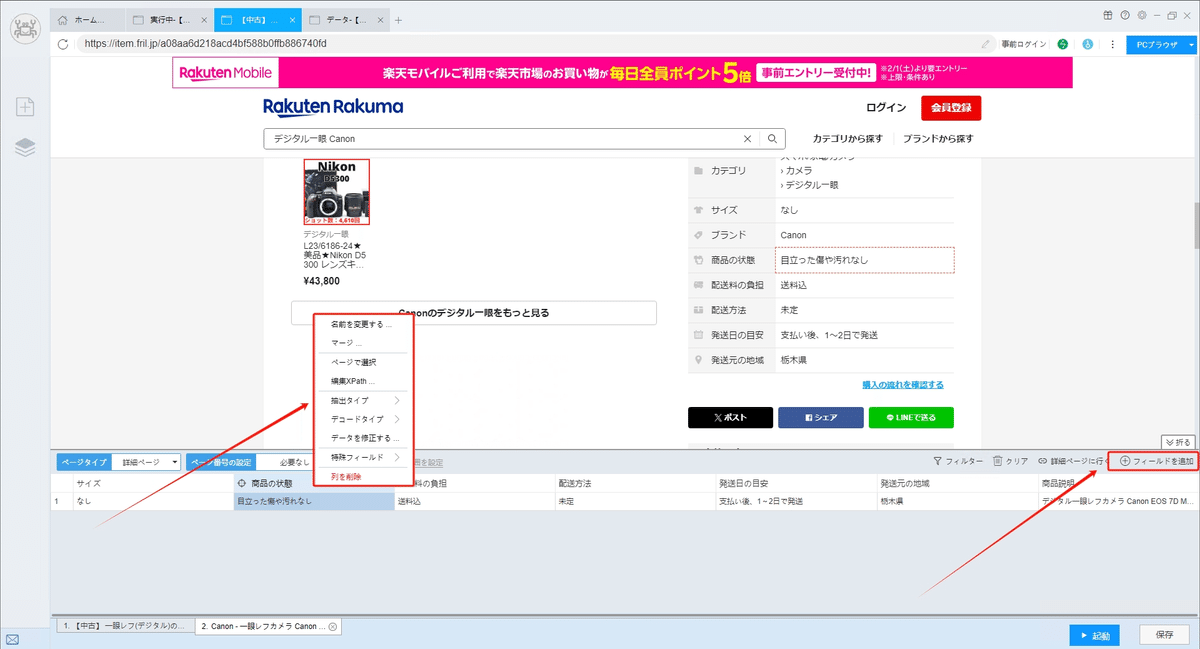Open the three-dot more options menu
The height and width of the screenshot is (649, 1200).
point(1112,44)
